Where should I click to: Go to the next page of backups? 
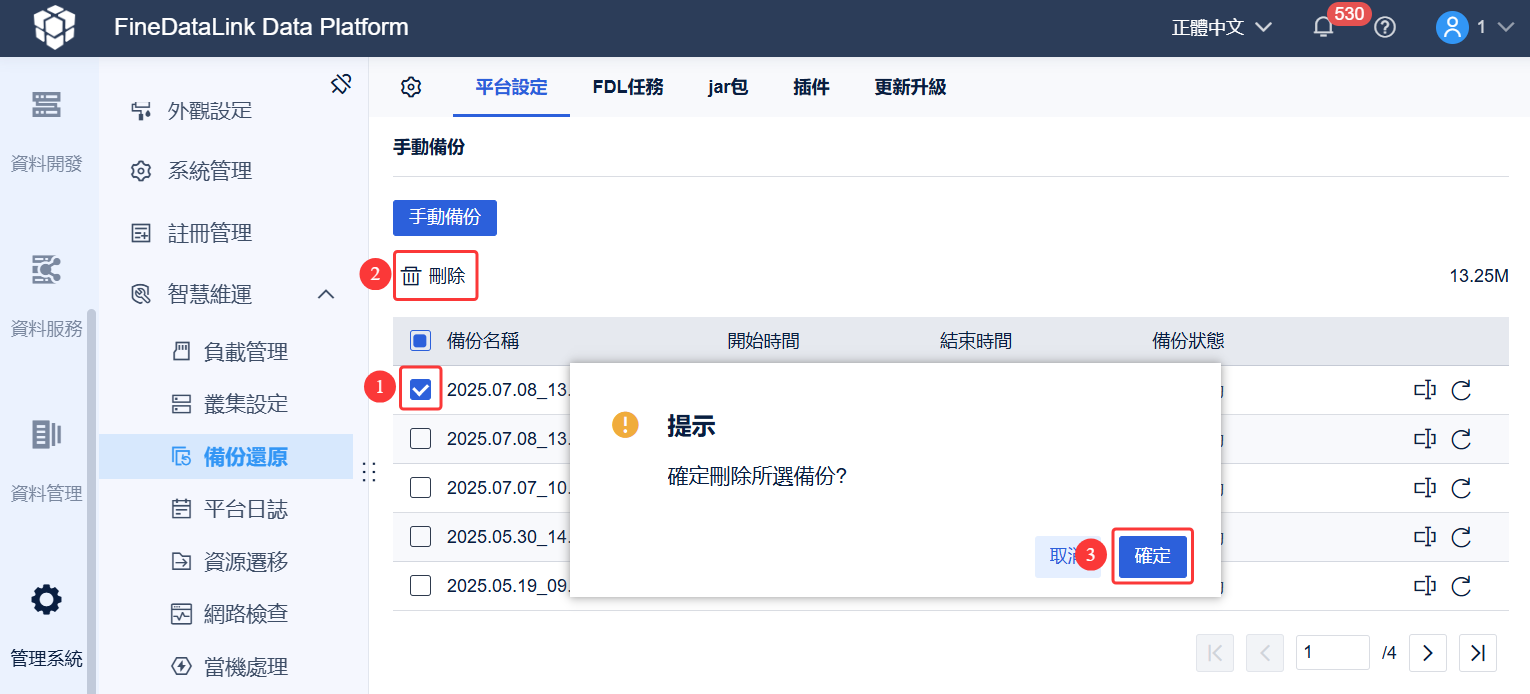pos(1428,653)
